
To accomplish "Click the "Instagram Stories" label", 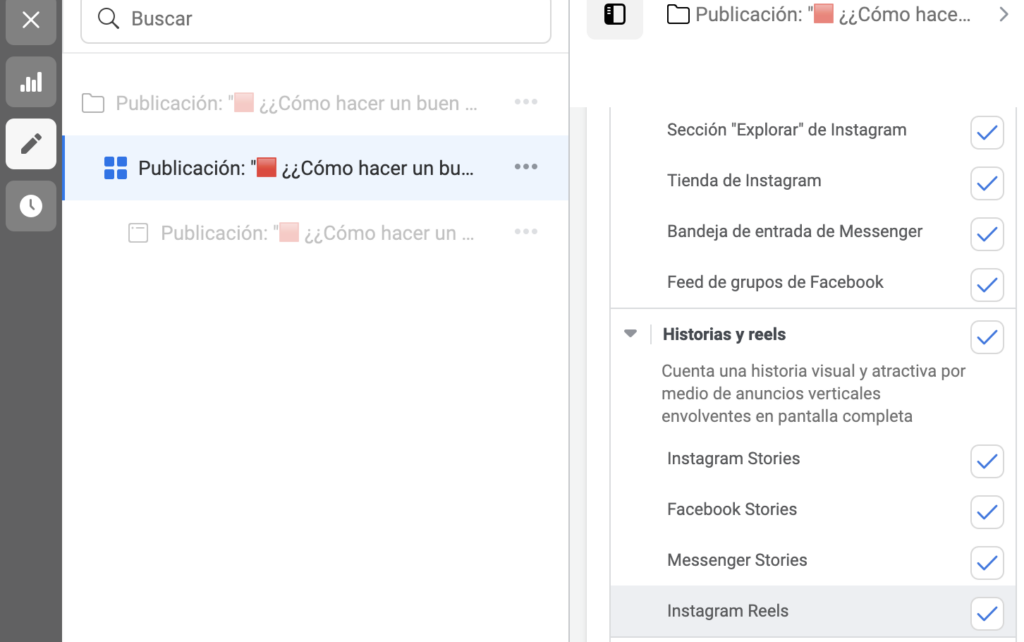I will (733, 458).
